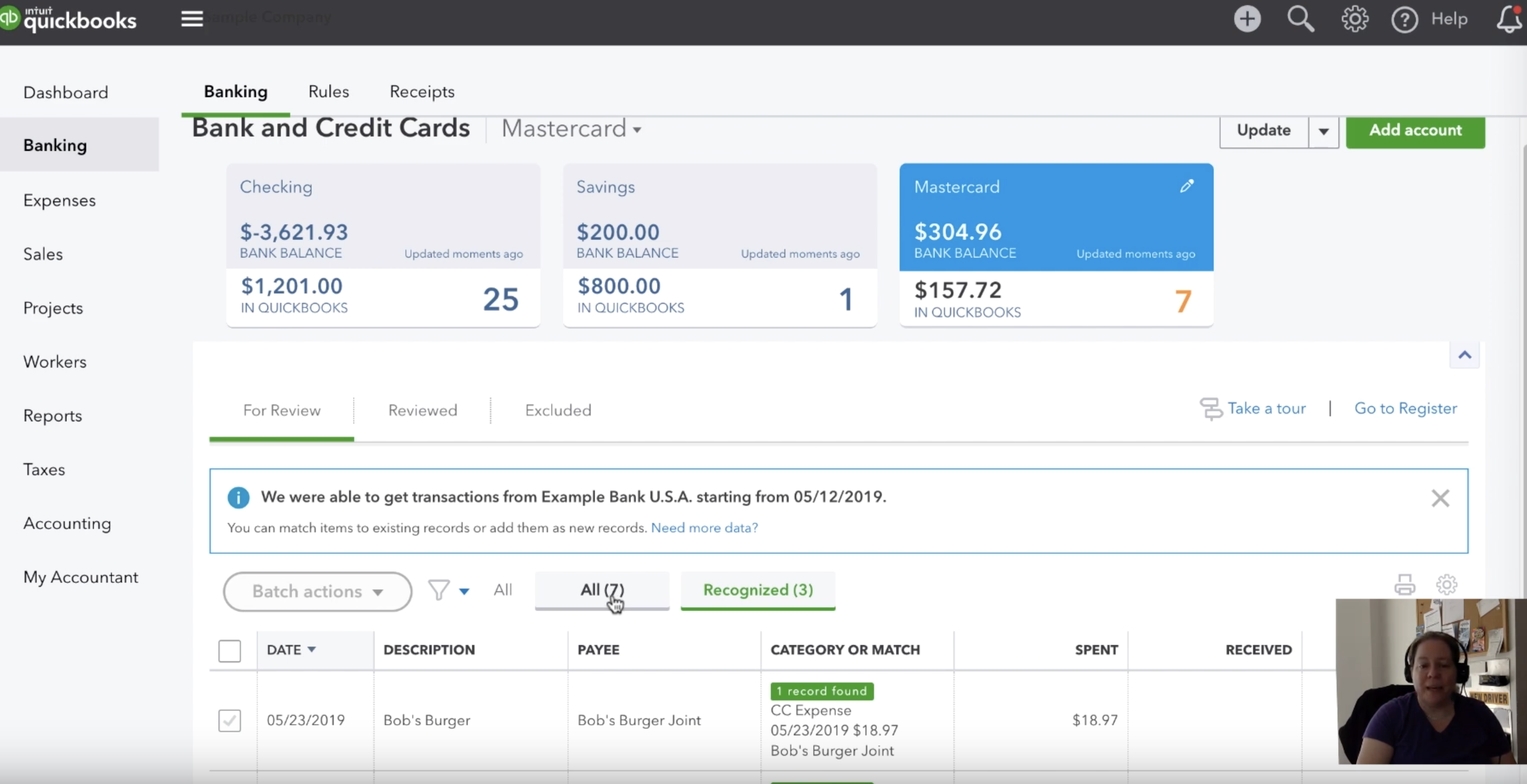Select the Banking top tab

[x=236, y=92]
